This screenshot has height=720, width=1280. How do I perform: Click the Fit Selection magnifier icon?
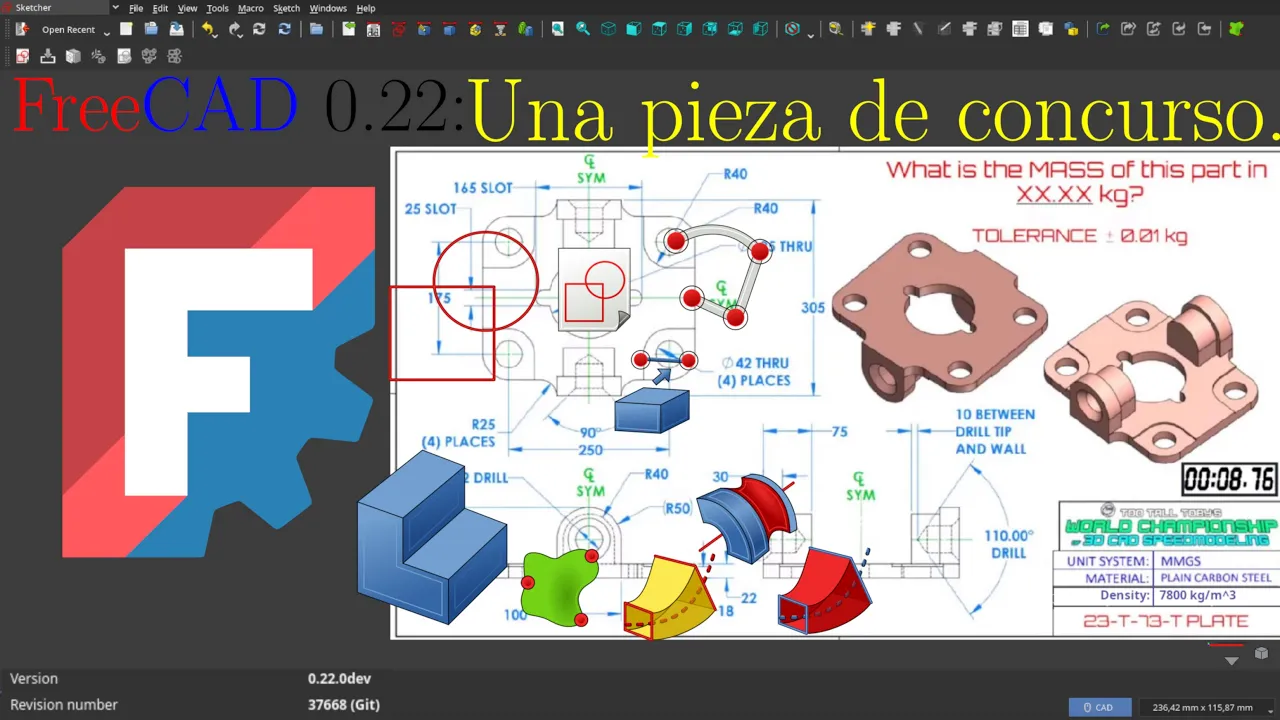(583, 30)
